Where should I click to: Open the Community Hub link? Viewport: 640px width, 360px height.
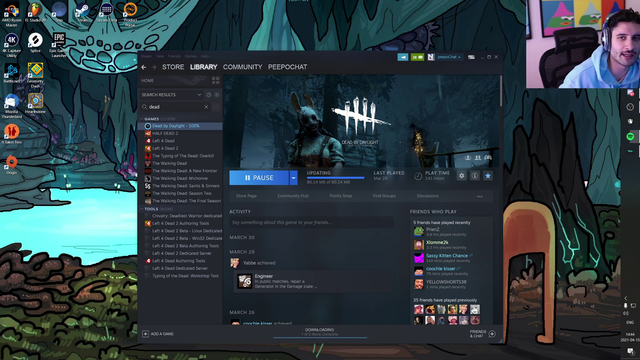tap(293, 196)
